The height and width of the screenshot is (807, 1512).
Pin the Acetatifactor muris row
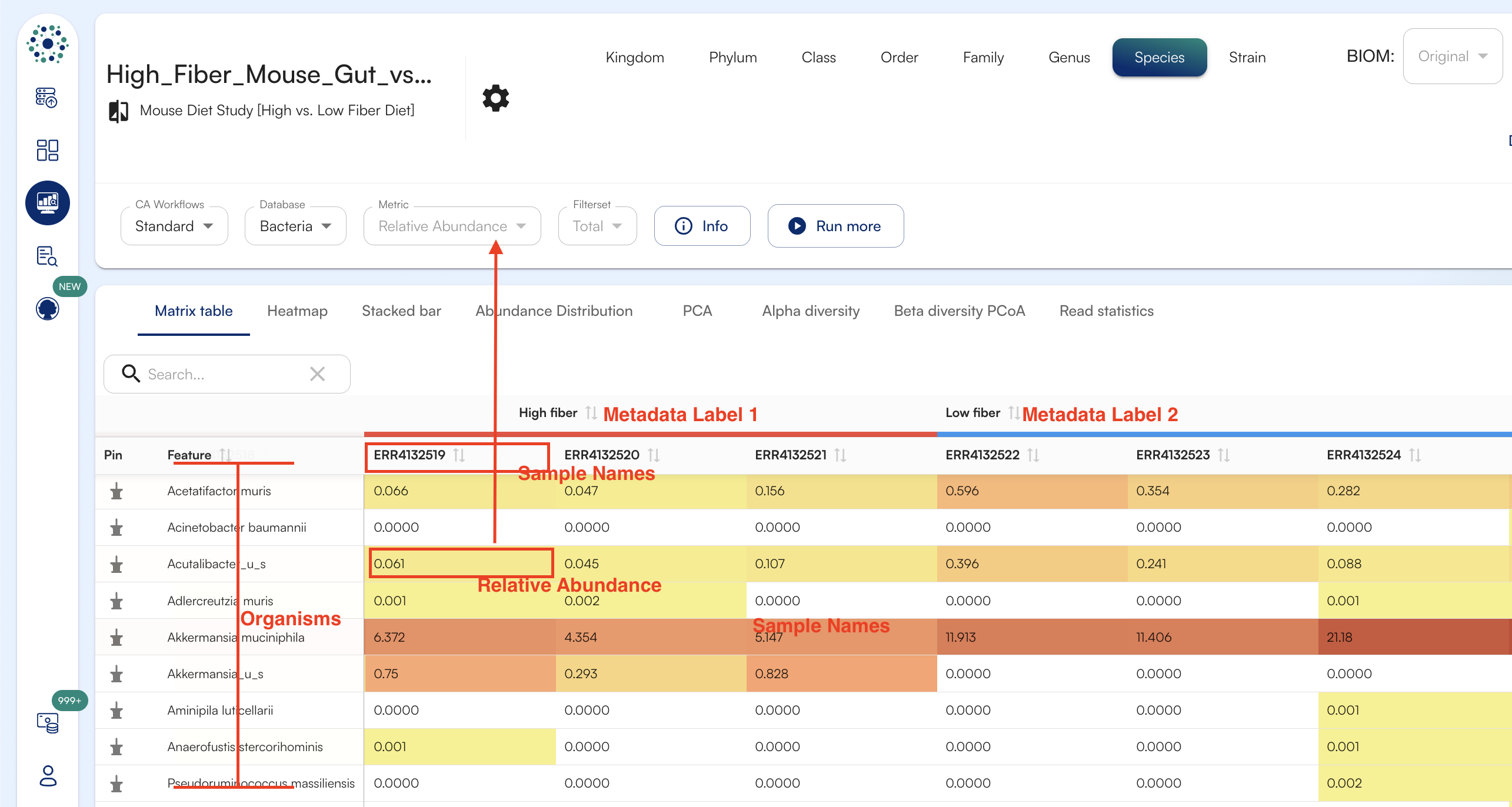[x=116, y=491]
